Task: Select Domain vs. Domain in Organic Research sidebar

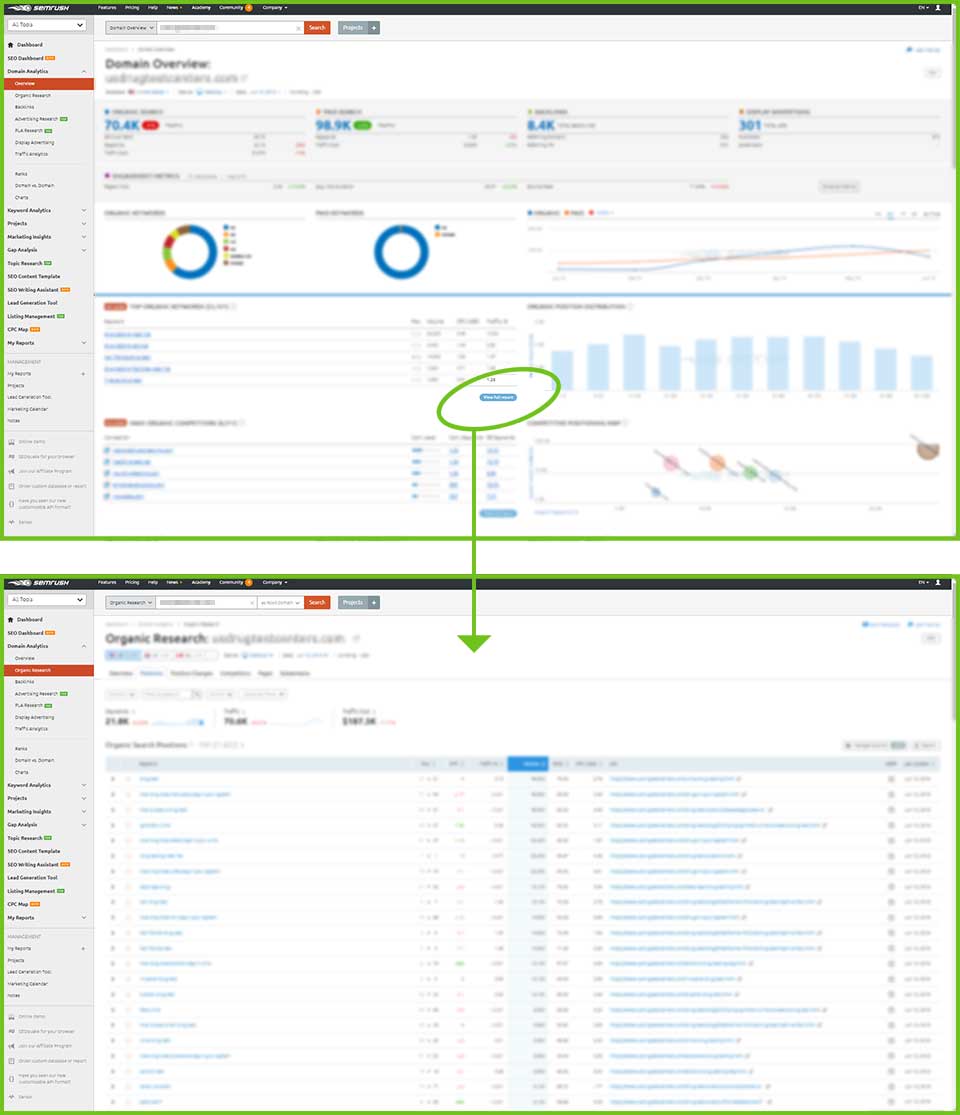Action: (x=34, y=760)
